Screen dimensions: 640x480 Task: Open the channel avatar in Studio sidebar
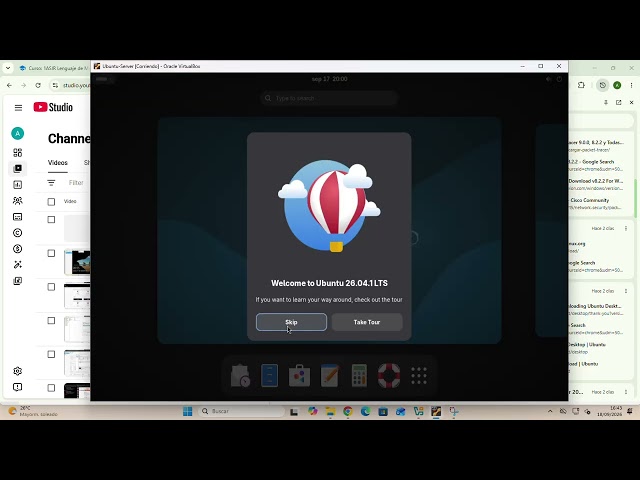(18, 133)
